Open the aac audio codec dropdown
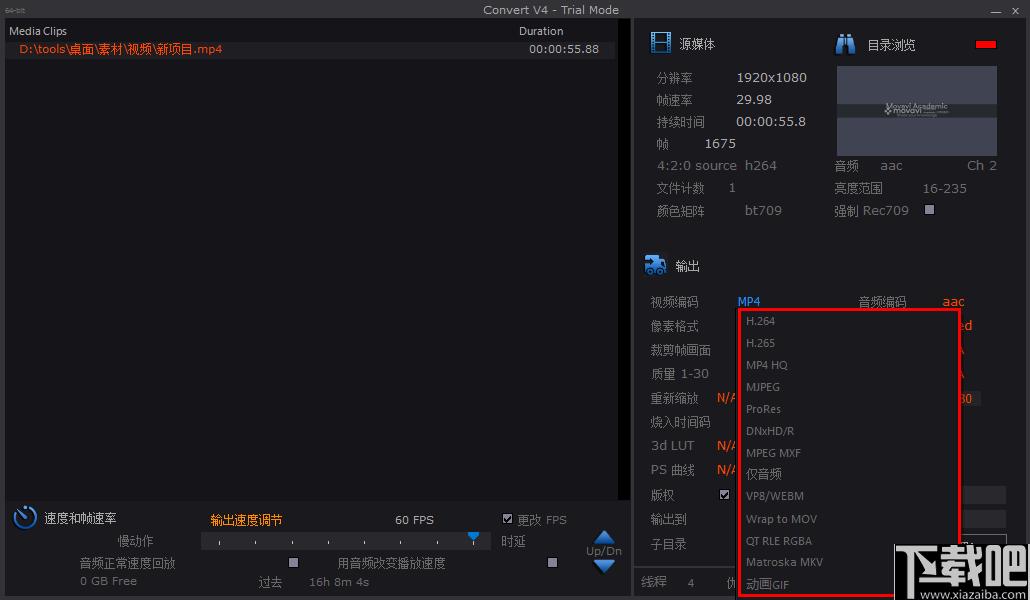Image resolution: width=1030 pixels, height=600 pixels. click(953, 302)
